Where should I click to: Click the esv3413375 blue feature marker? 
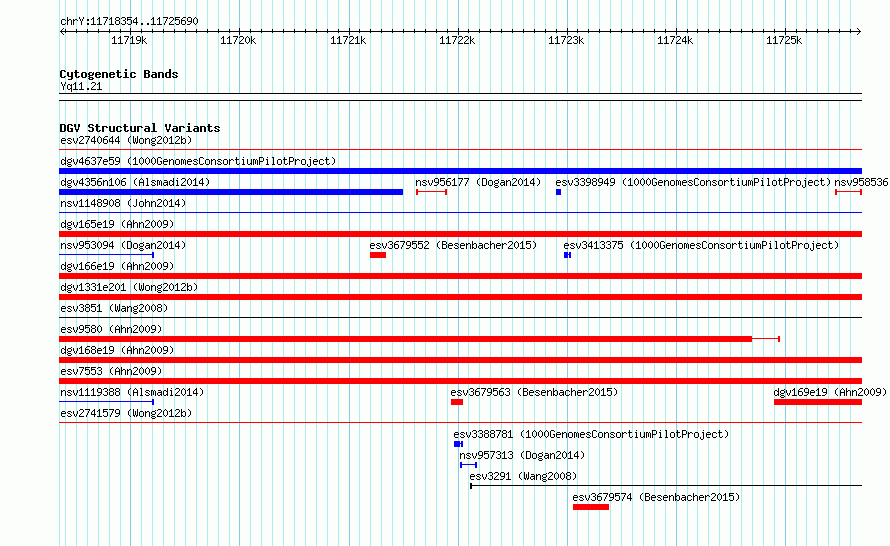point(568,255)
